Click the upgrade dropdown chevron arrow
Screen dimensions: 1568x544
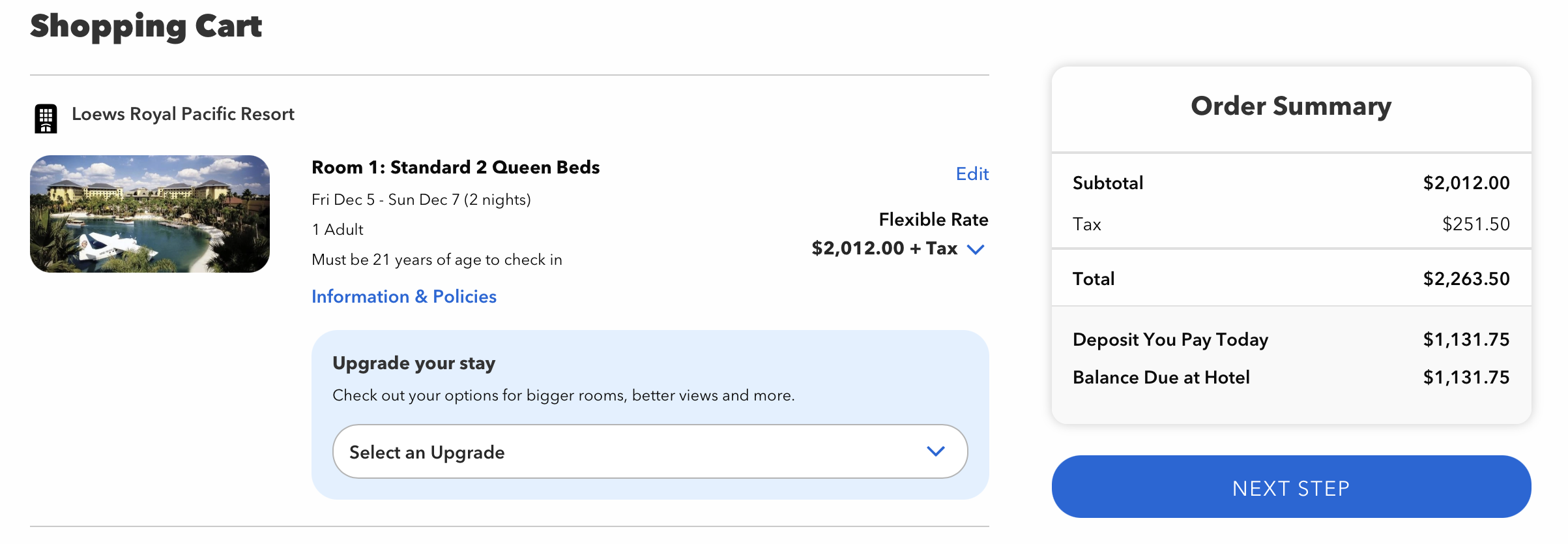click(x=936, y=451)
